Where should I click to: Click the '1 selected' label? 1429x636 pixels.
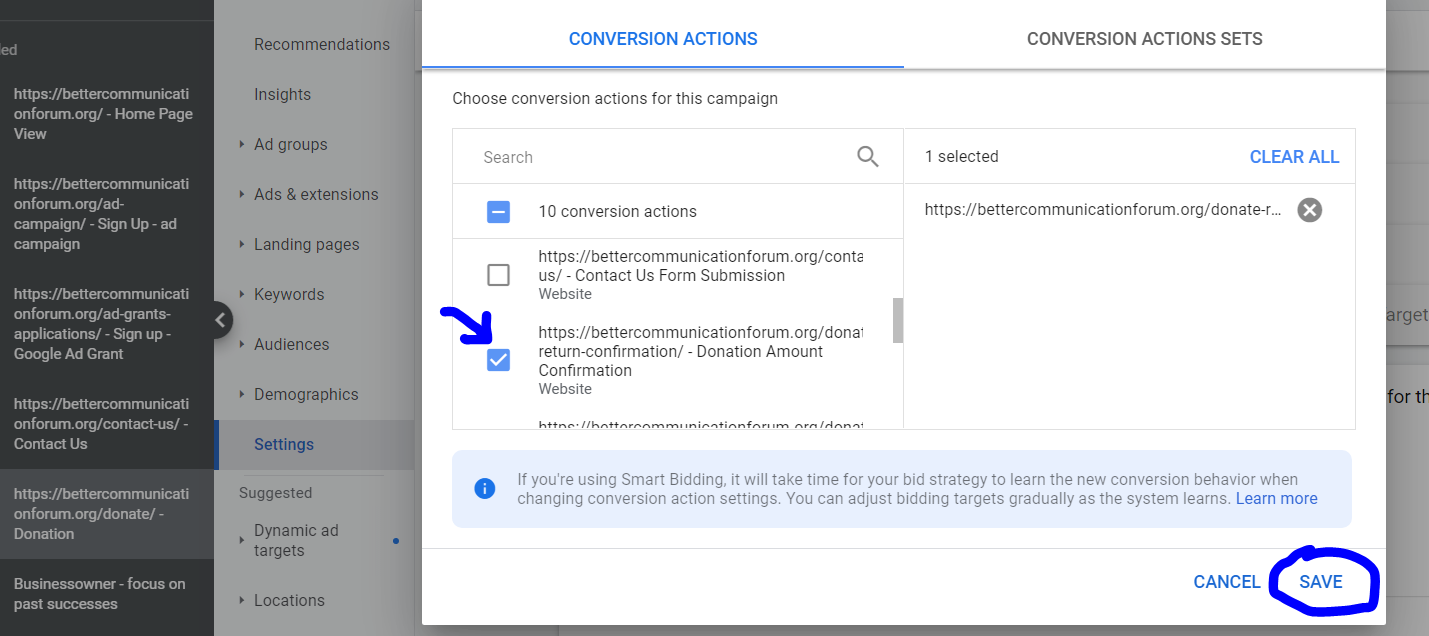coord(962,157)
